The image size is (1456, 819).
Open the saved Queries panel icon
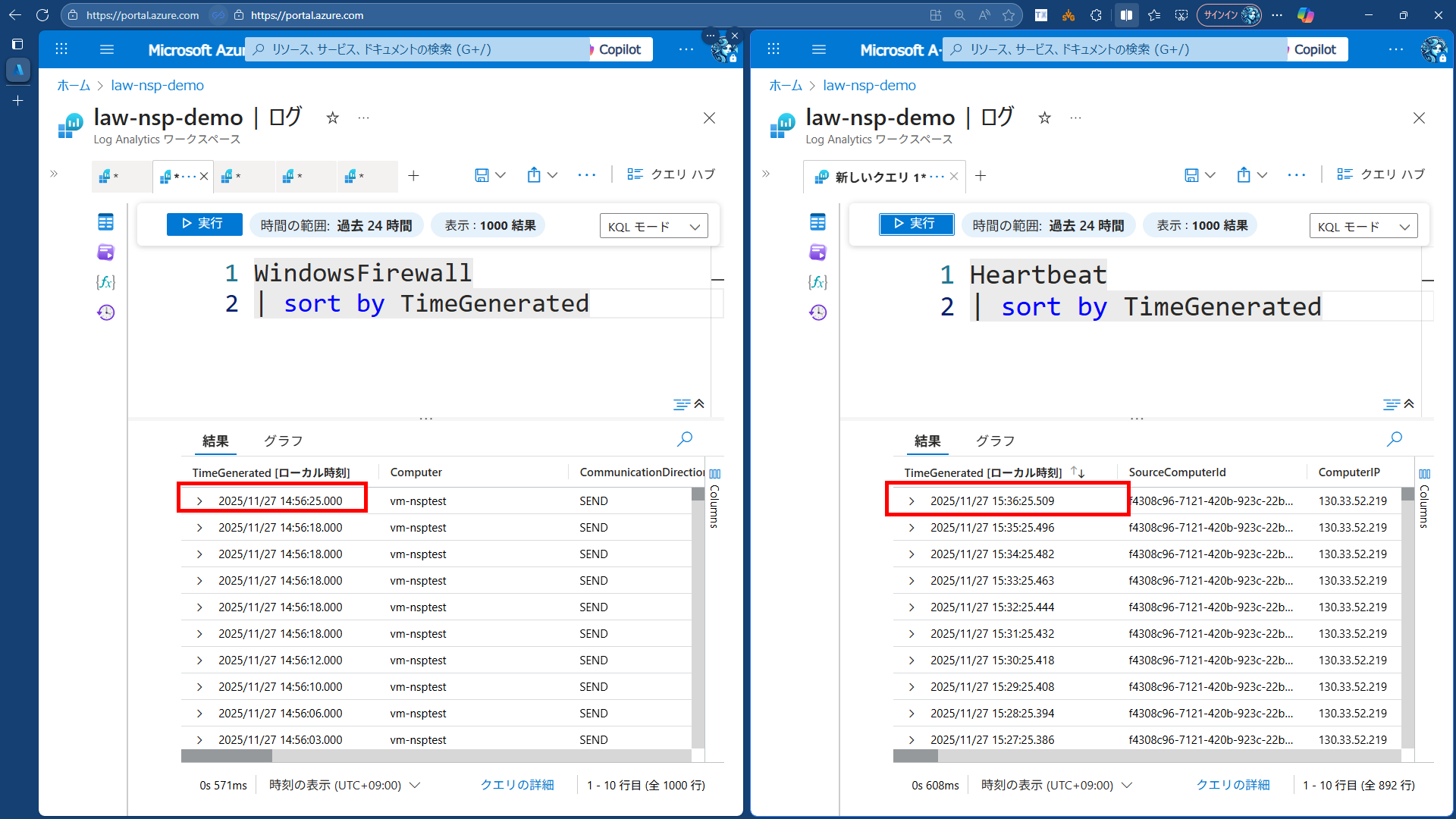(105, 252)
